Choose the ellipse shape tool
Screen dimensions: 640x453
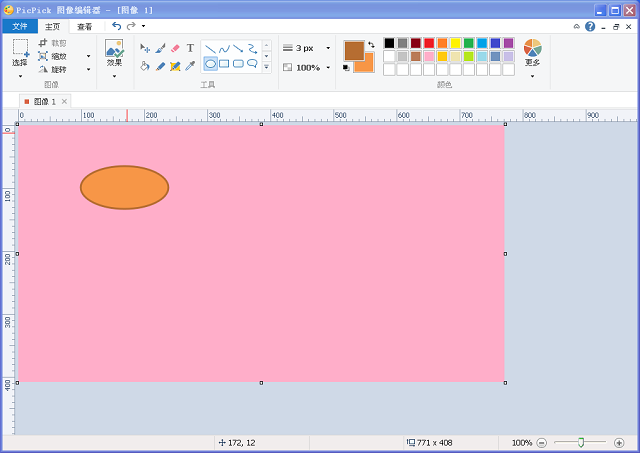210,64
